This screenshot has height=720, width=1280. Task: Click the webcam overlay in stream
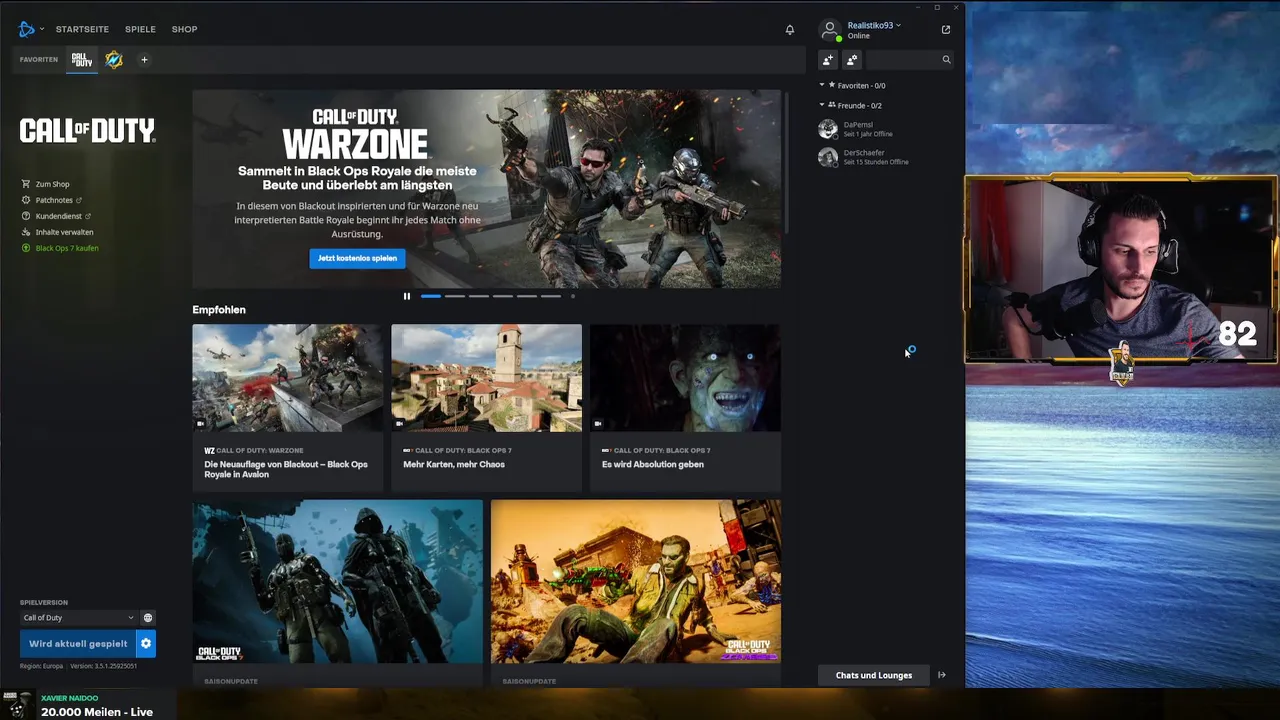click(x=1121, y=270)
